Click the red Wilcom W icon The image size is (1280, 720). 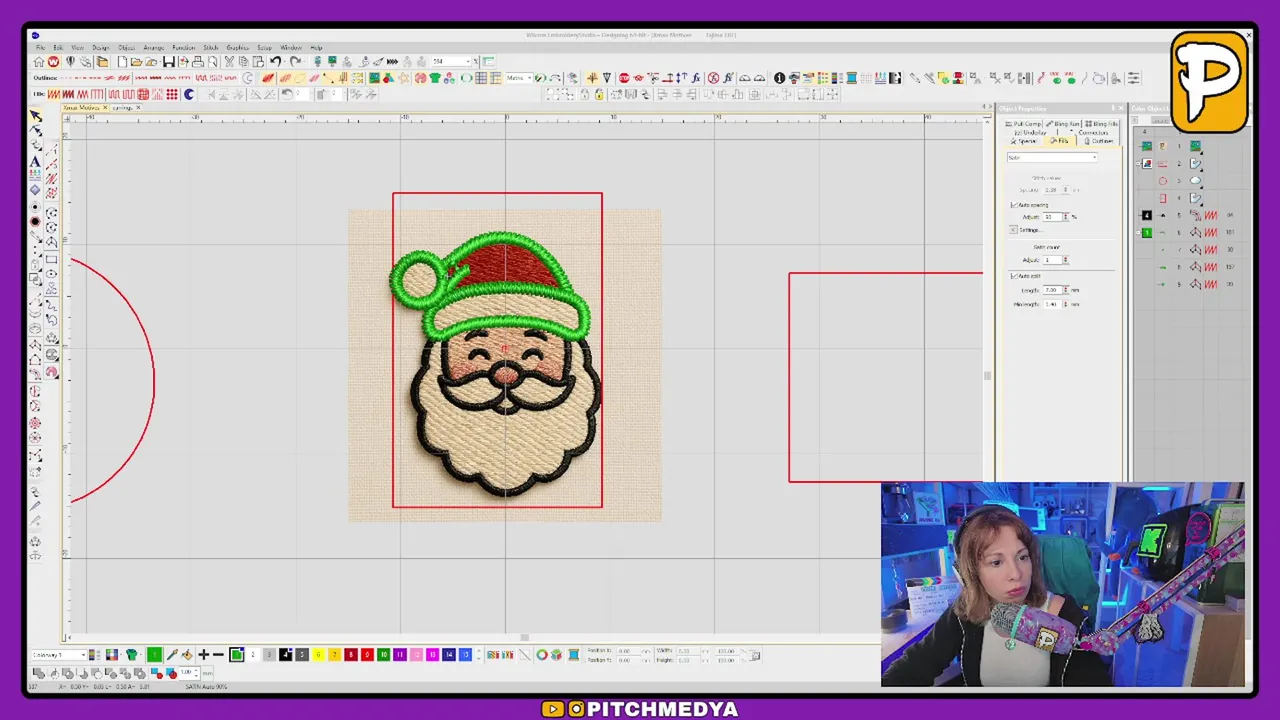pos(53,62)
